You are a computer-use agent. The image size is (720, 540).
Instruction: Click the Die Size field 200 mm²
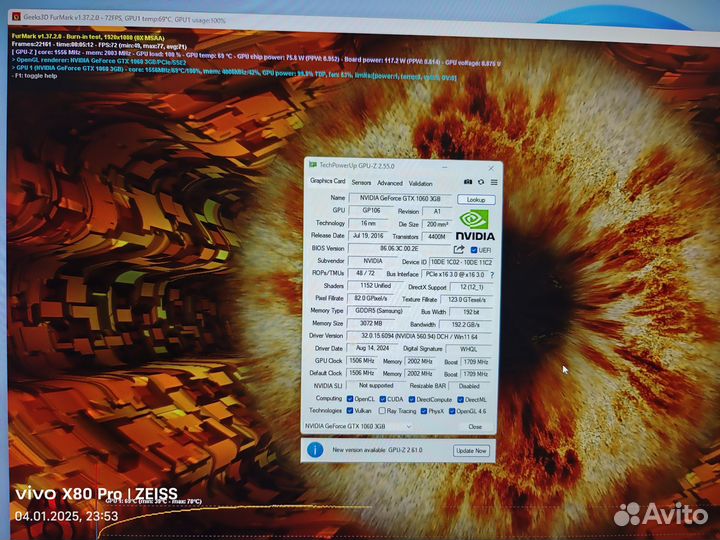click(437, 224)
